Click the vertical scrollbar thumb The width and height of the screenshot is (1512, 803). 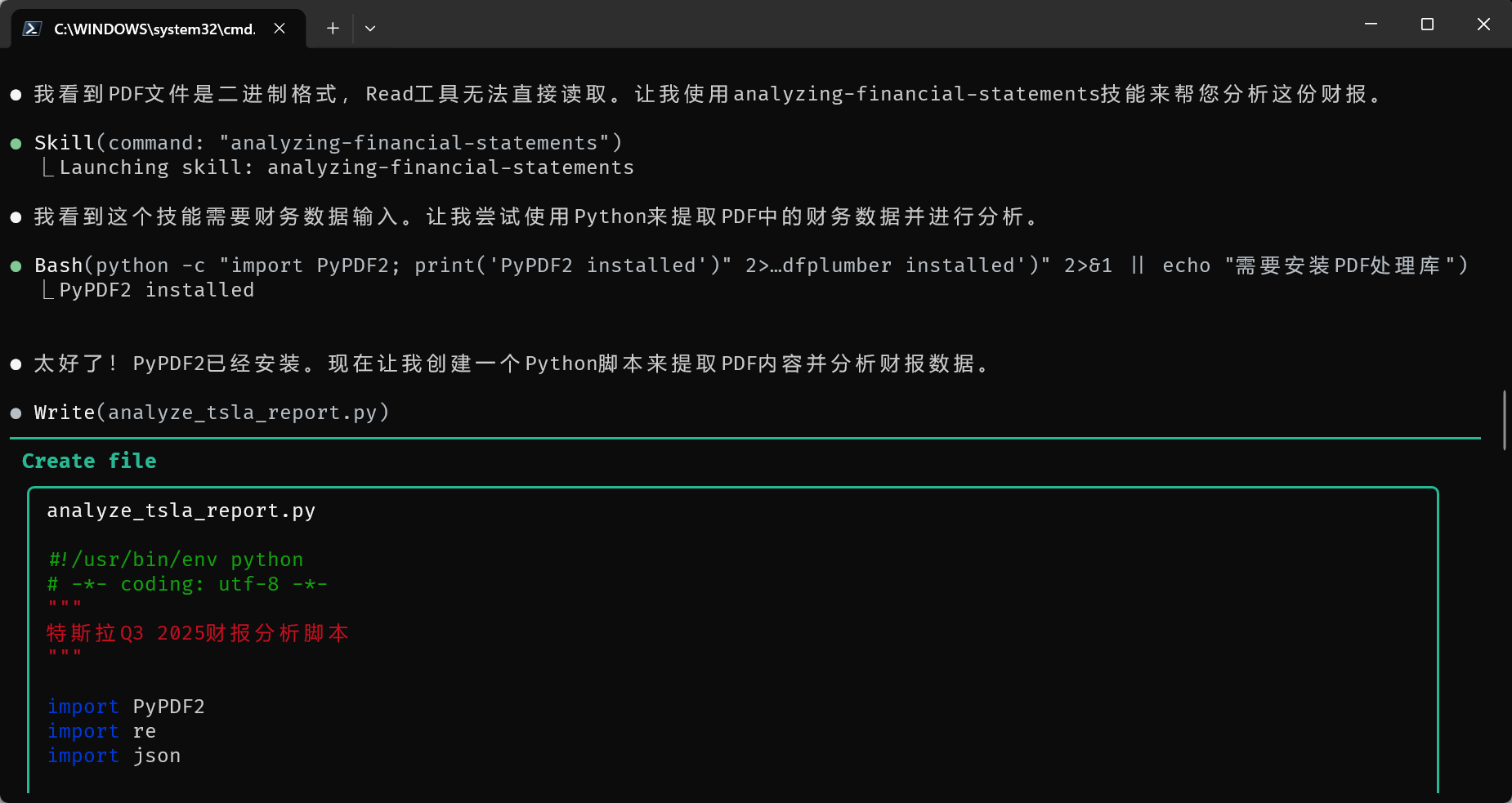[1504, 420]
